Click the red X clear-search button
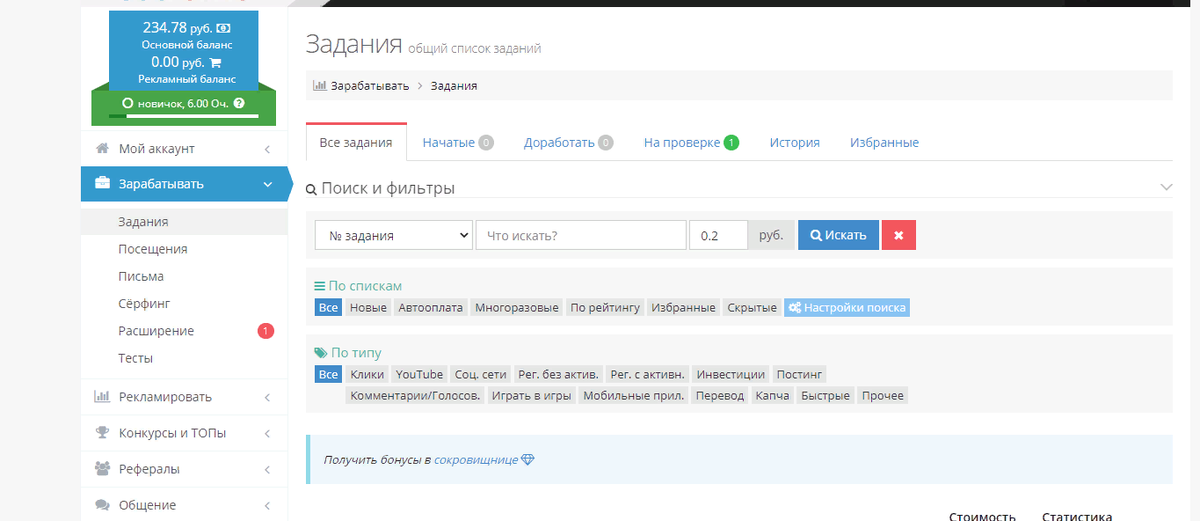 898,235
